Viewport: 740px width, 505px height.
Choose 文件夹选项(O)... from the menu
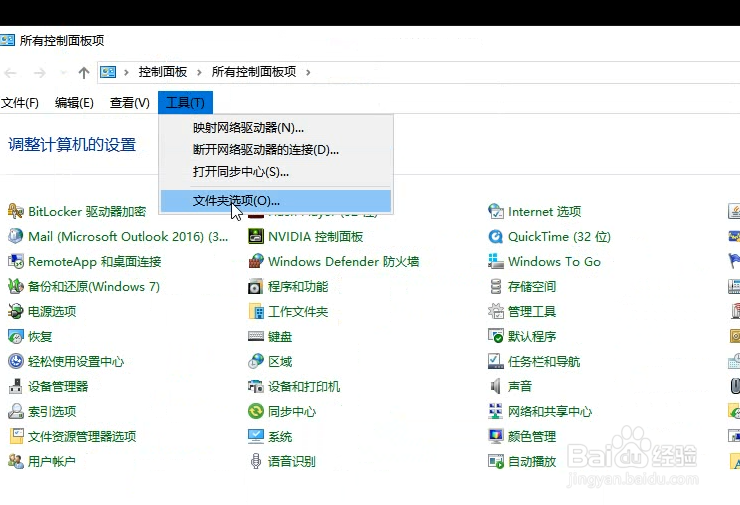coord(276,201)
